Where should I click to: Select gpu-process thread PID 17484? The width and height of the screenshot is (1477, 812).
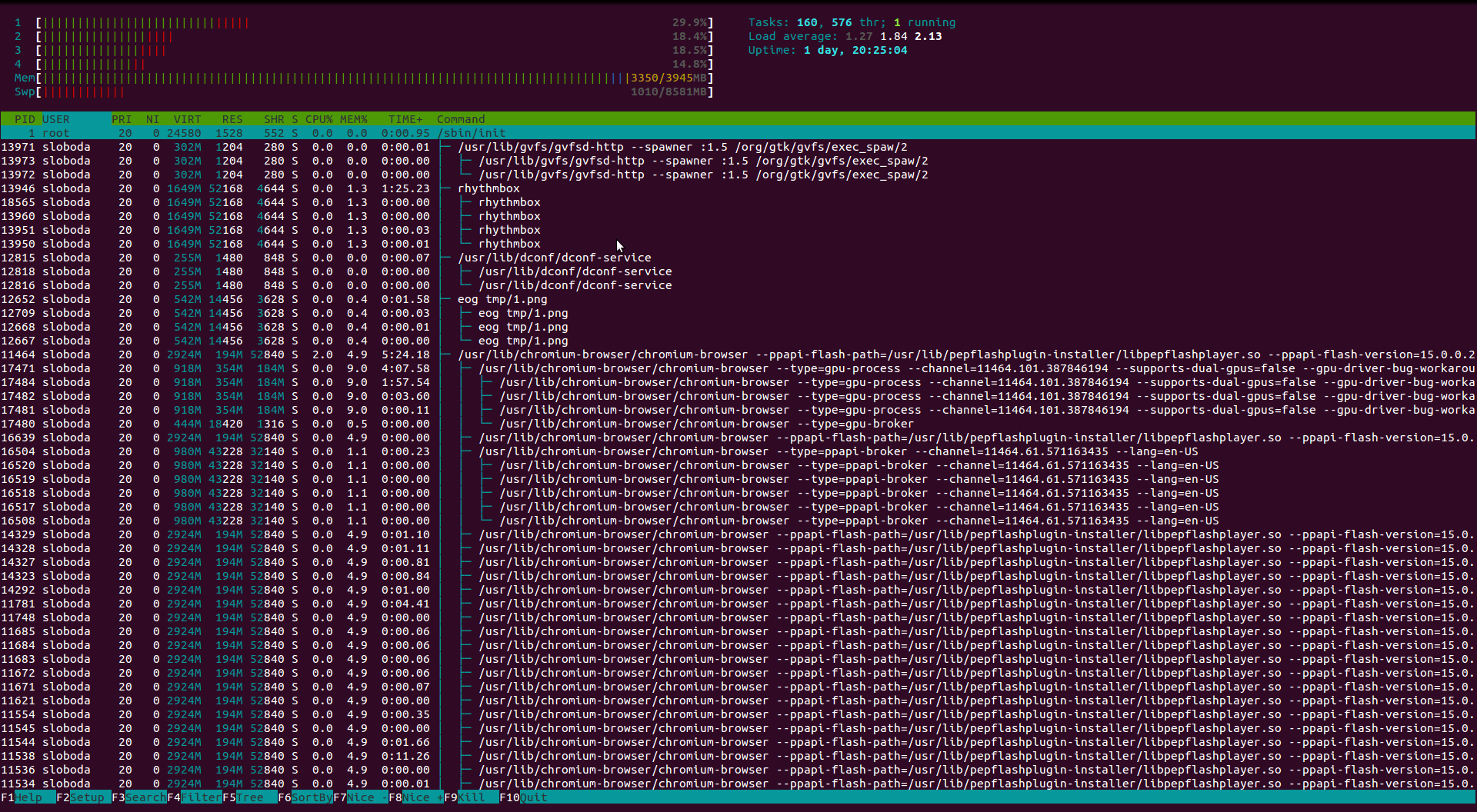coord(738,382)
